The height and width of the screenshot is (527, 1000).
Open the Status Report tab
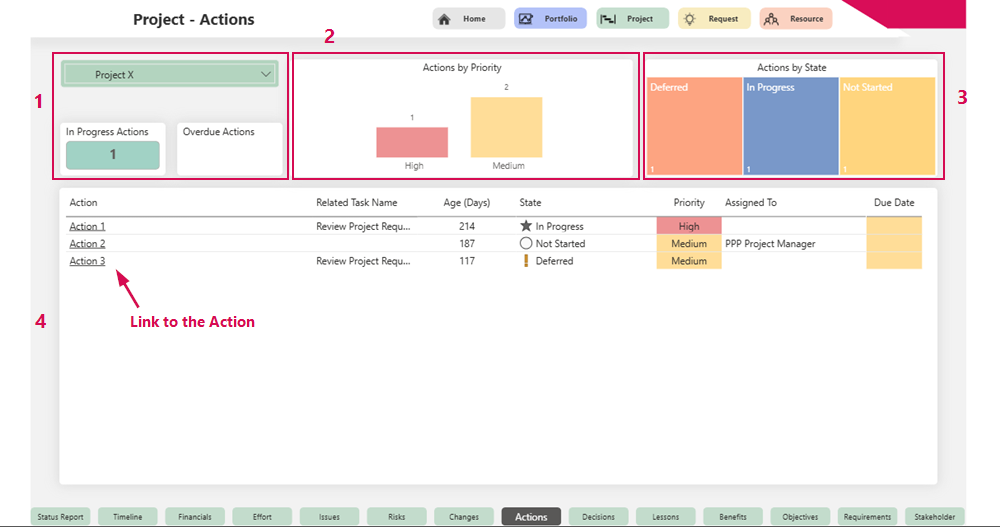60,517
